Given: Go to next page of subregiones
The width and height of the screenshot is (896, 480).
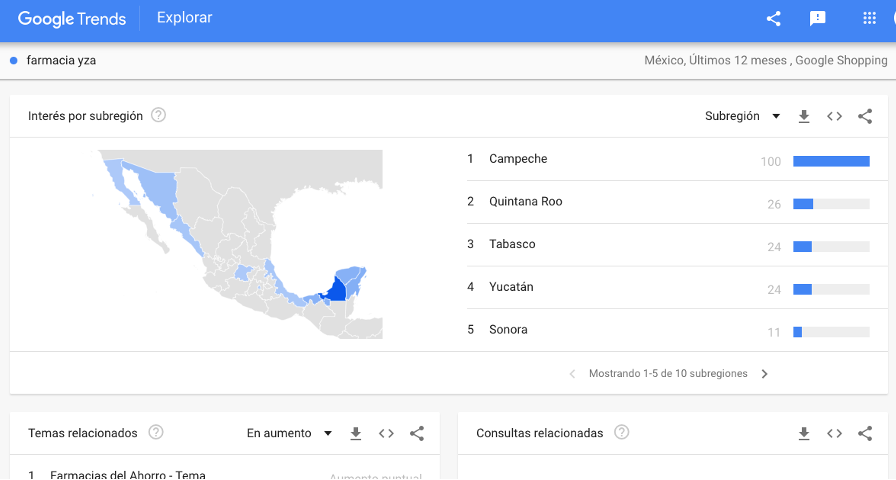Looking at the screenshot, I should pos(765,374).
